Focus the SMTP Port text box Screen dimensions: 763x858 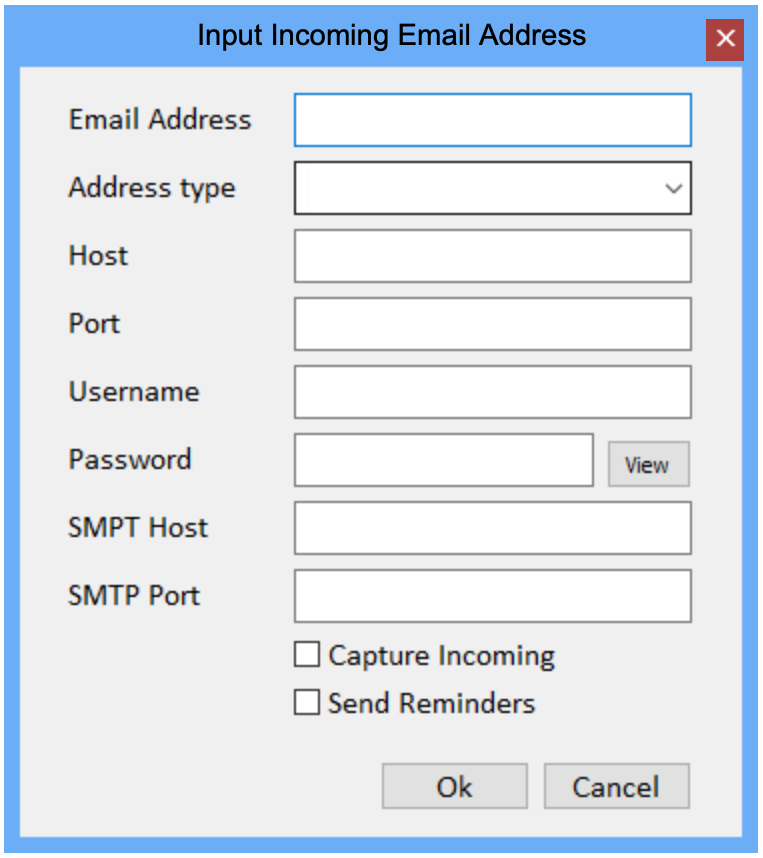pos(492,596)
